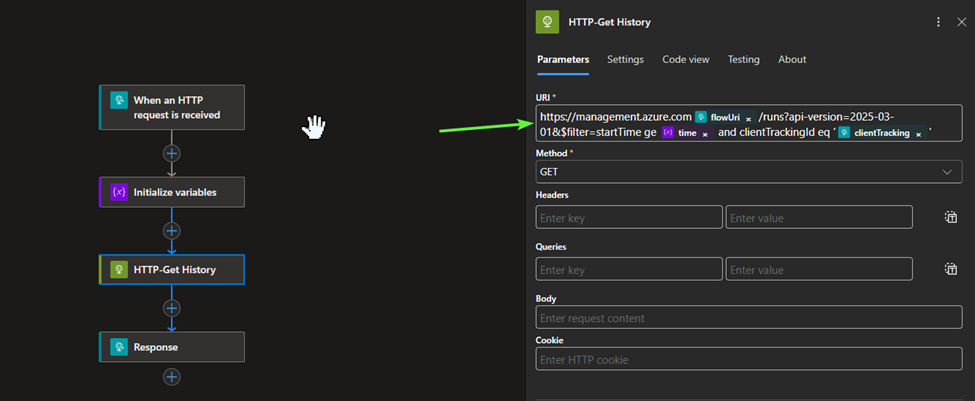
Task: Click the 'Headers' field label
Action: point(552,195)
